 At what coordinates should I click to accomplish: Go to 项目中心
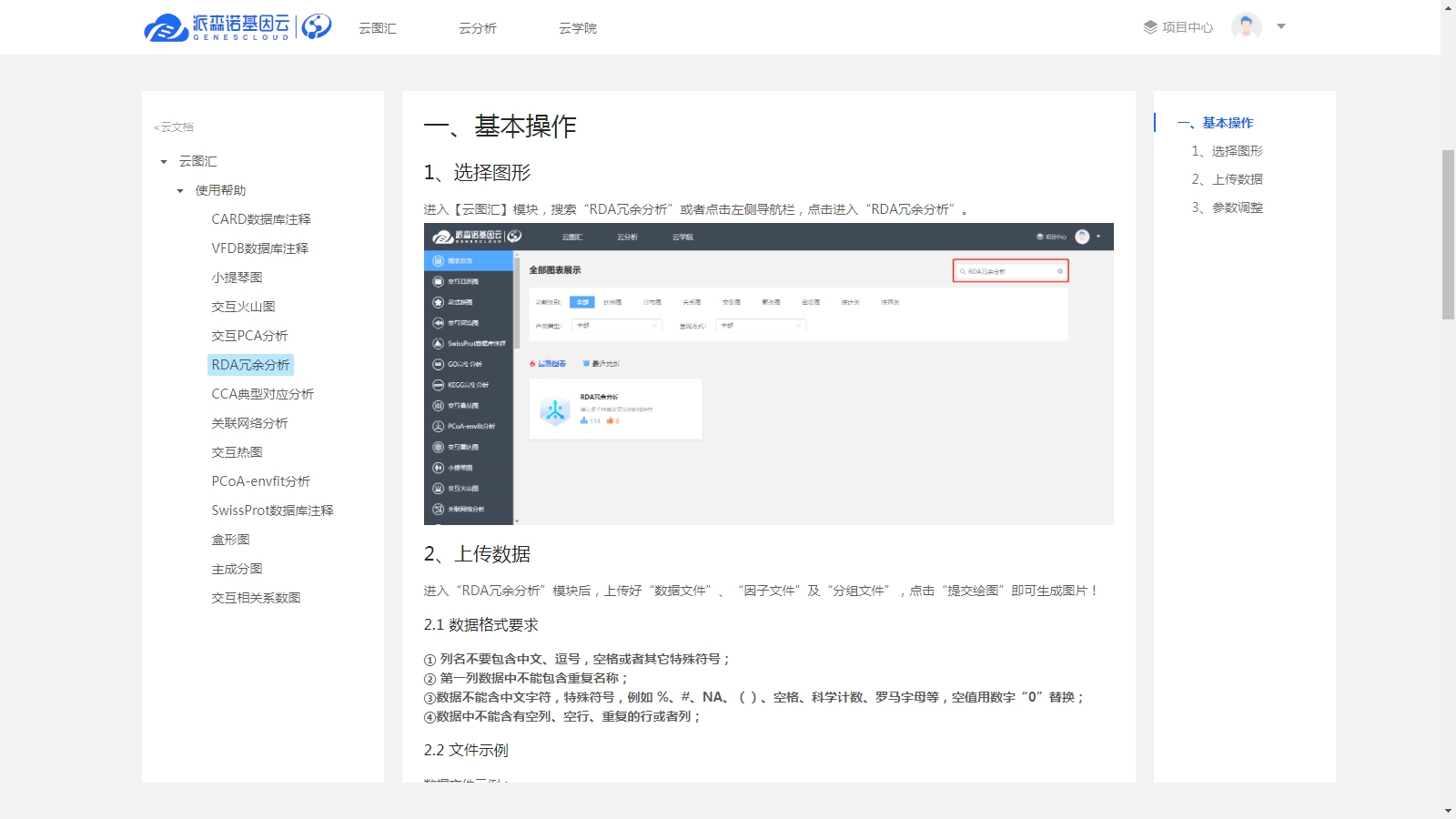tap(1188, 27)
